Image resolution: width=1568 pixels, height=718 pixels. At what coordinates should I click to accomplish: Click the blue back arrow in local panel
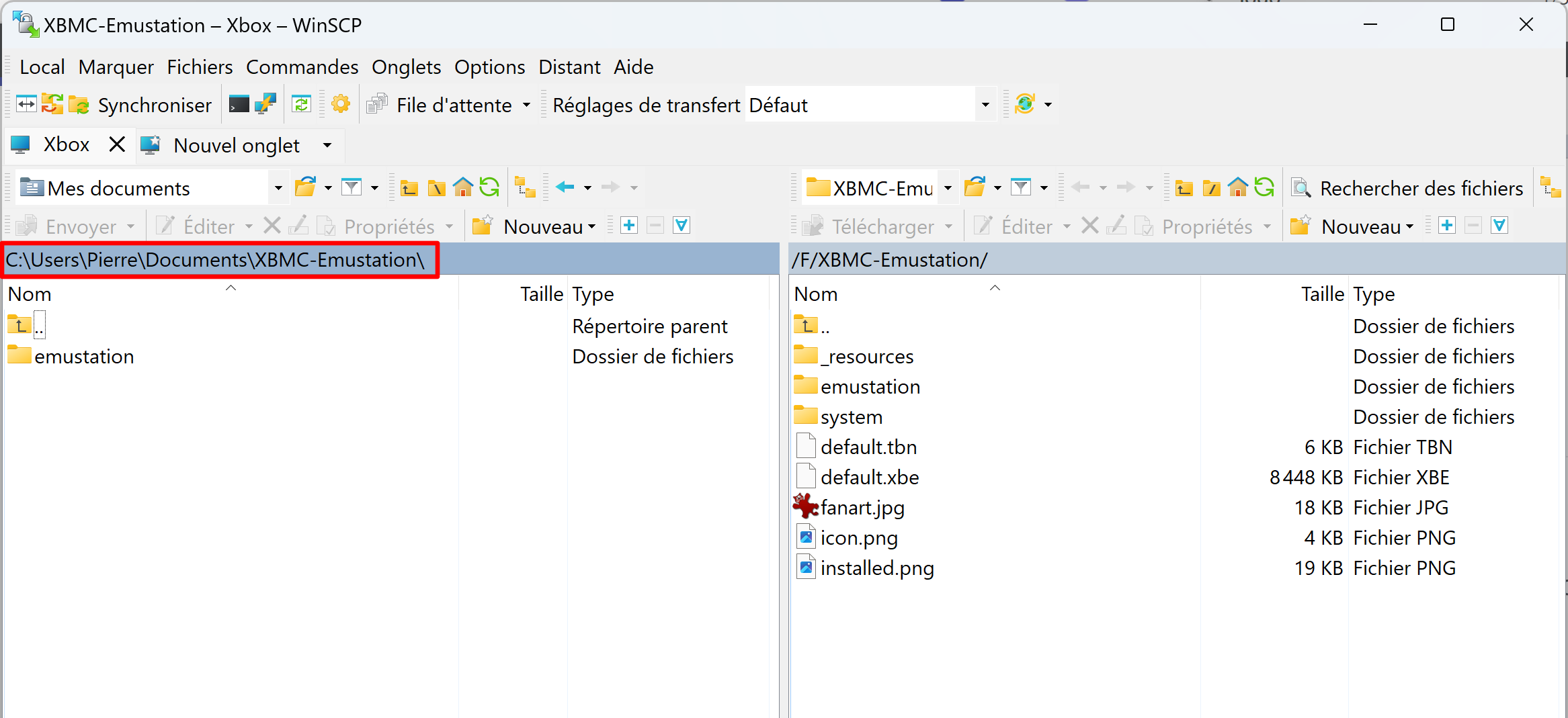point(565,187)
